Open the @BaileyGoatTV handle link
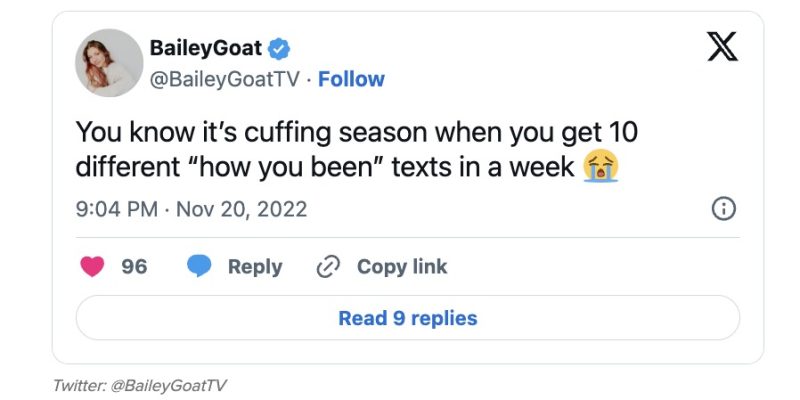 click(225, 79)
